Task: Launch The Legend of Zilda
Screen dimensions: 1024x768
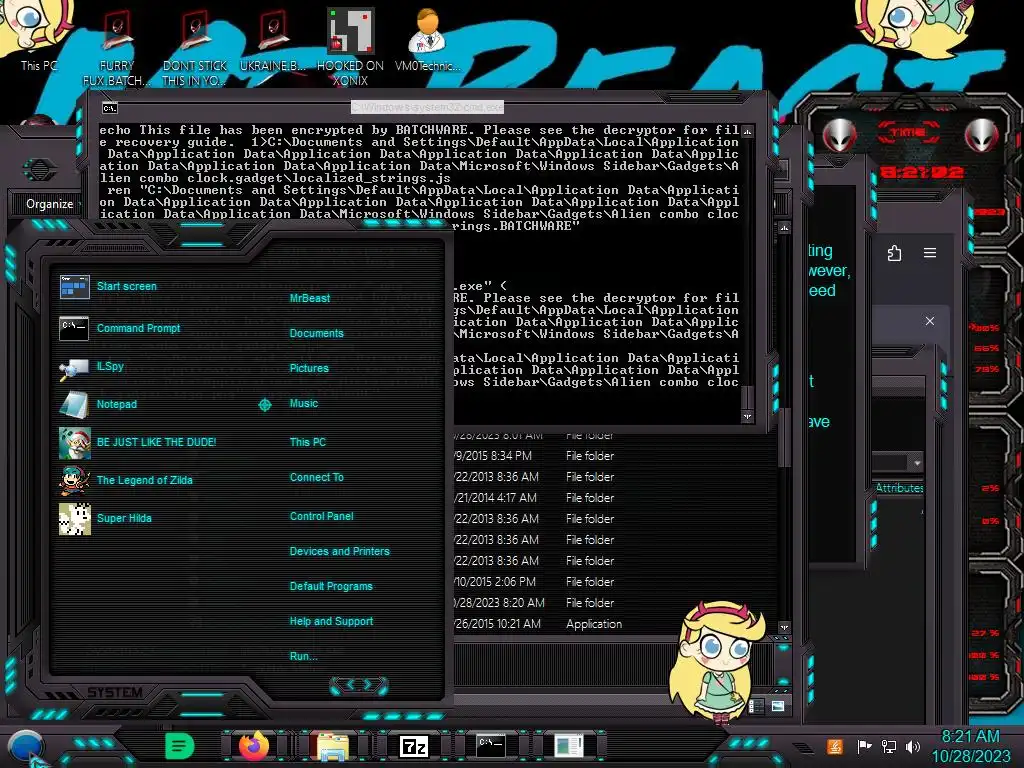Action: (x=125, y=480)
